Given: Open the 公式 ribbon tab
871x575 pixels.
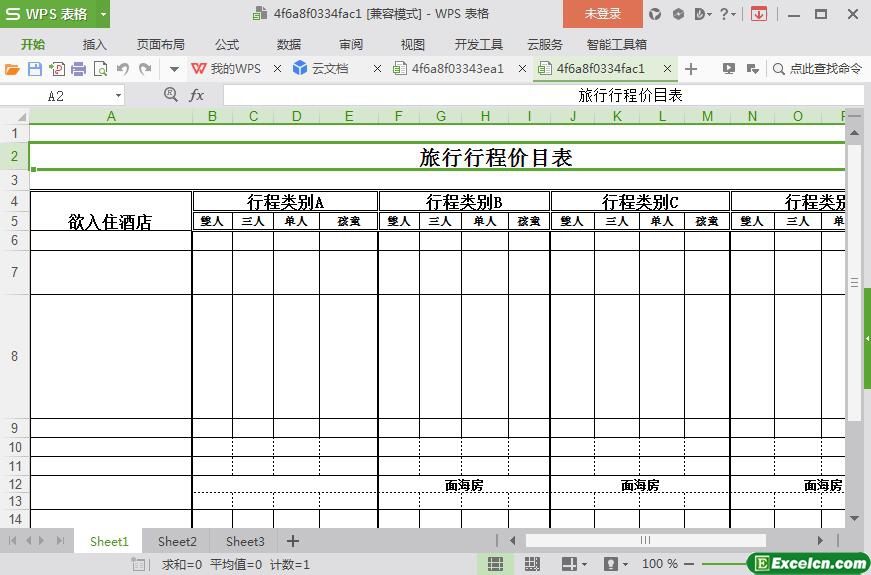Looking at the screenshot, I should (x=227, y=44).
